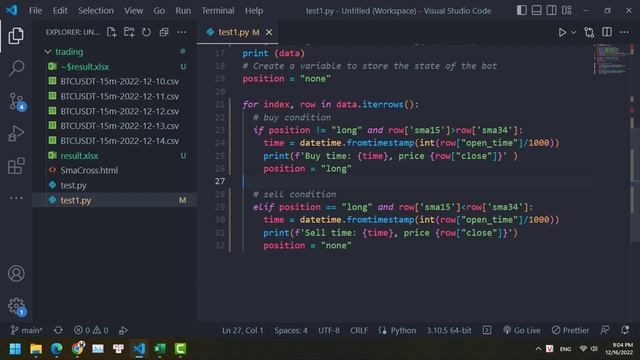
Task: Open the errors and warnings count
Action: coord(91,330)
